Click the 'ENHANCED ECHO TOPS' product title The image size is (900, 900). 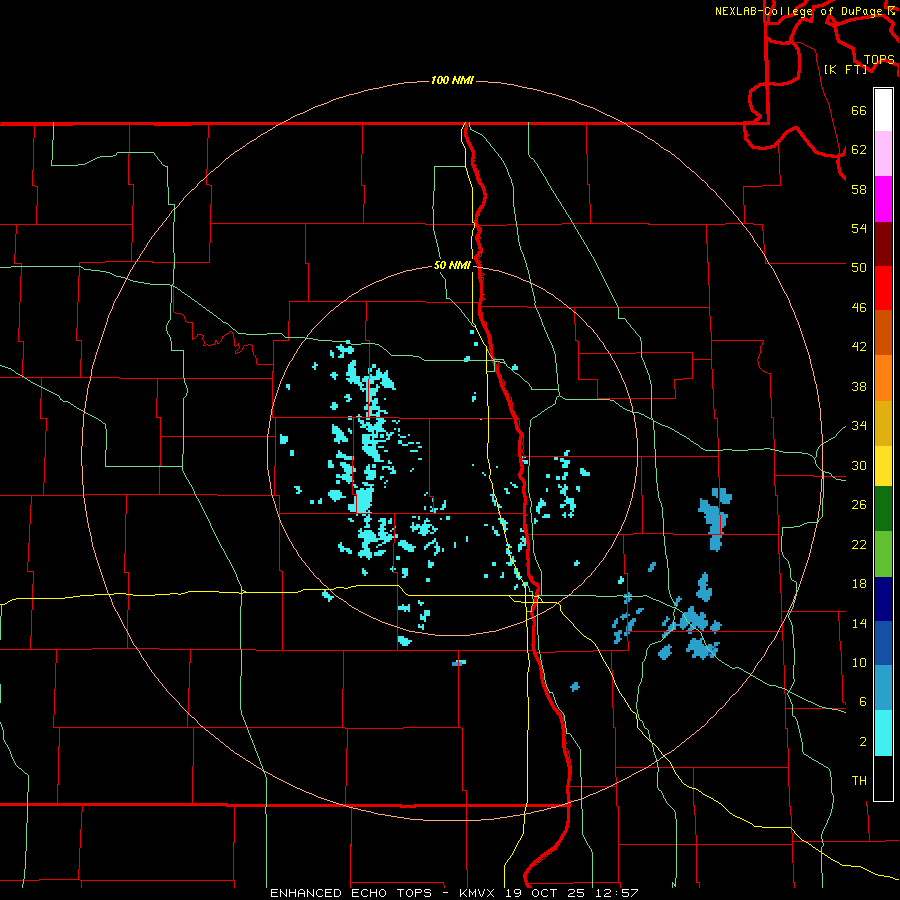click(350, 893)
